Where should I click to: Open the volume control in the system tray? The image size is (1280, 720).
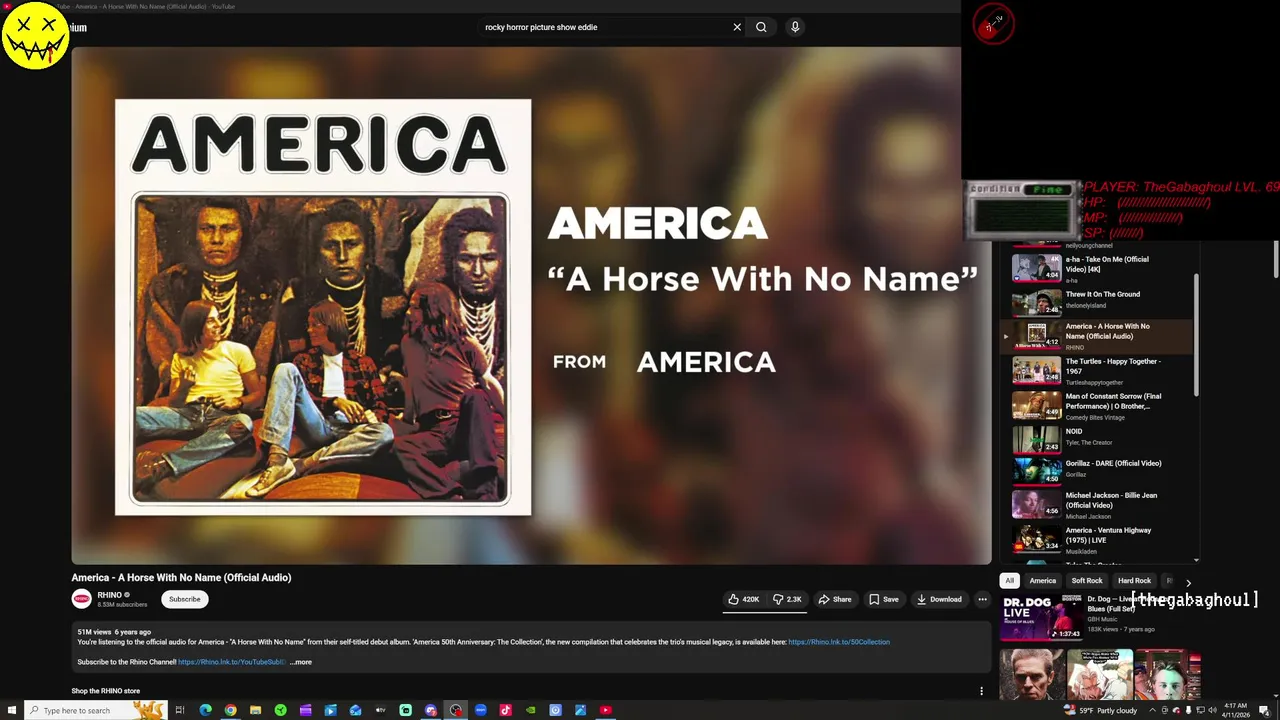(x=1212, y=710)
